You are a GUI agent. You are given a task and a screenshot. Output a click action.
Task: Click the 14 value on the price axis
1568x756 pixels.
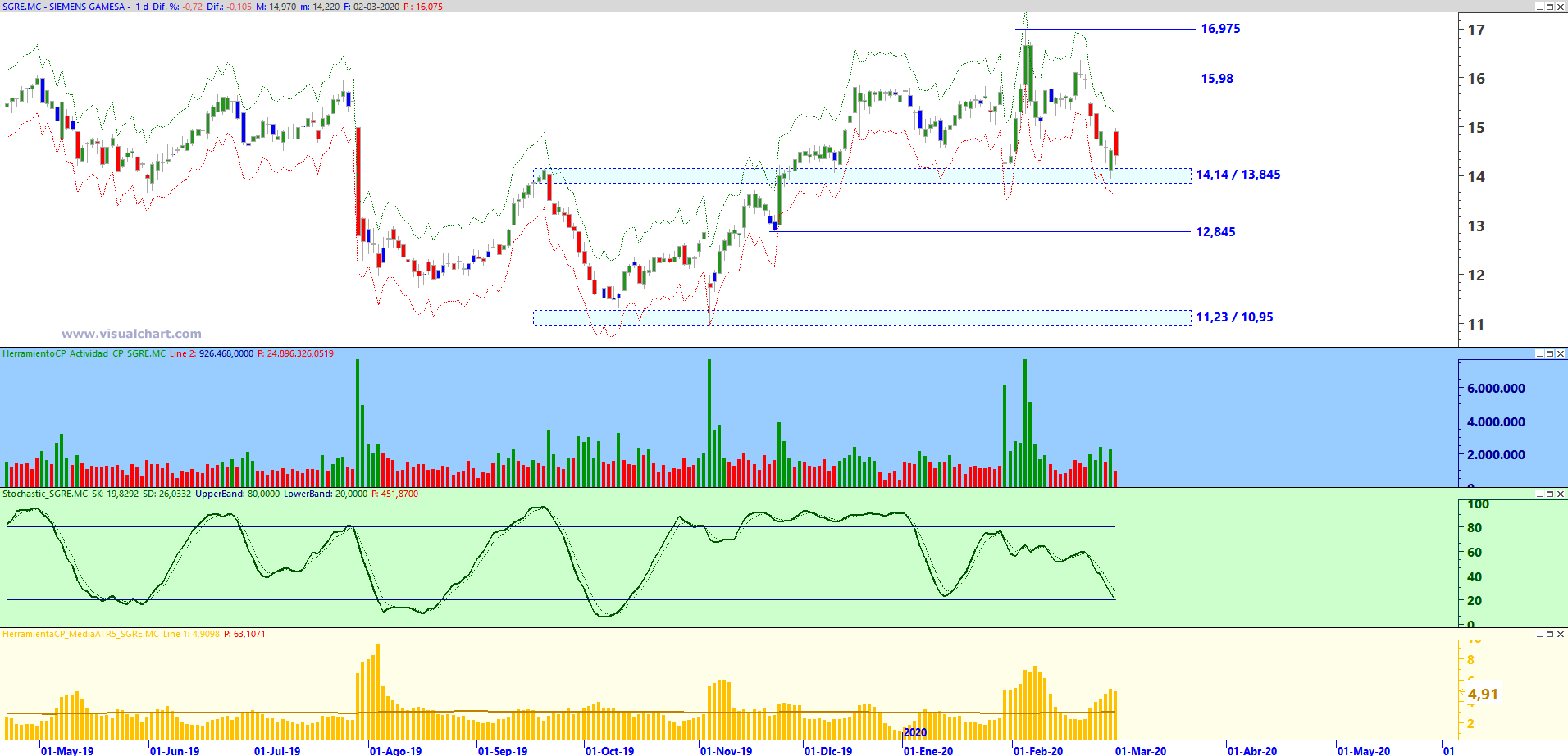[x=1476, y=176]
